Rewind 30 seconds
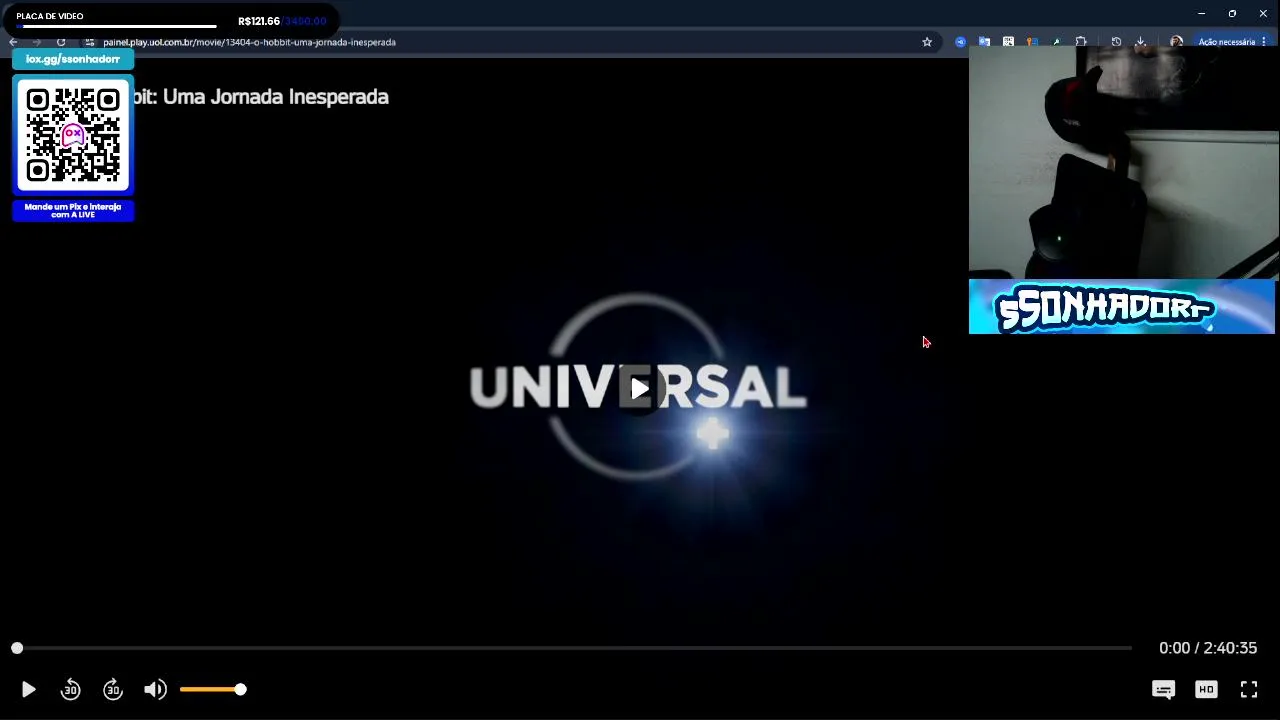Viewport: 1280px width, 720px height. (70, 689)
